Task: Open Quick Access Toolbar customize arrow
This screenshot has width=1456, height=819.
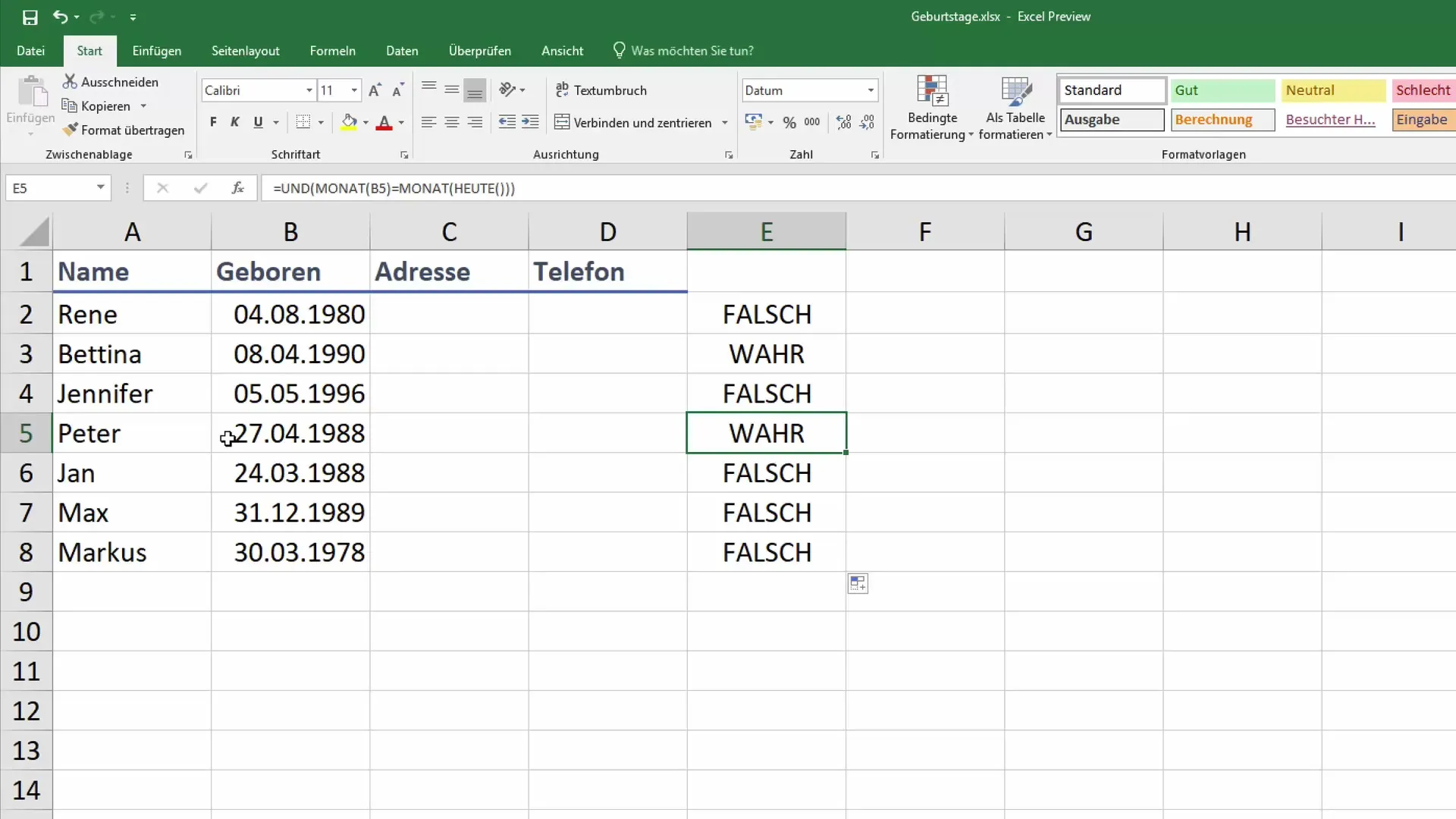Action: tap(133, 17)
